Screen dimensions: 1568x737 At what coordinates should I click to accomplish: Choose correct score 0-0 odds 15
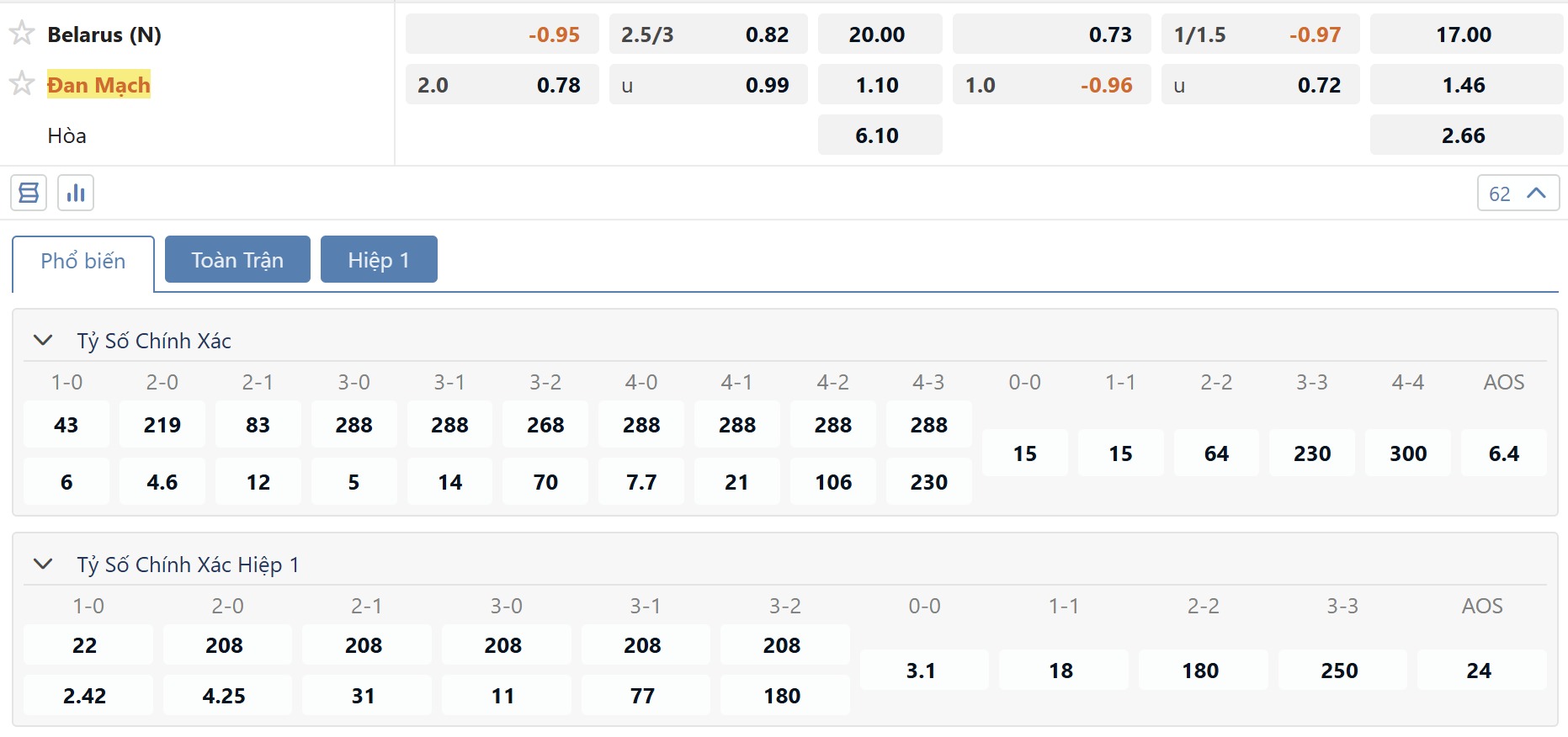1024,453
